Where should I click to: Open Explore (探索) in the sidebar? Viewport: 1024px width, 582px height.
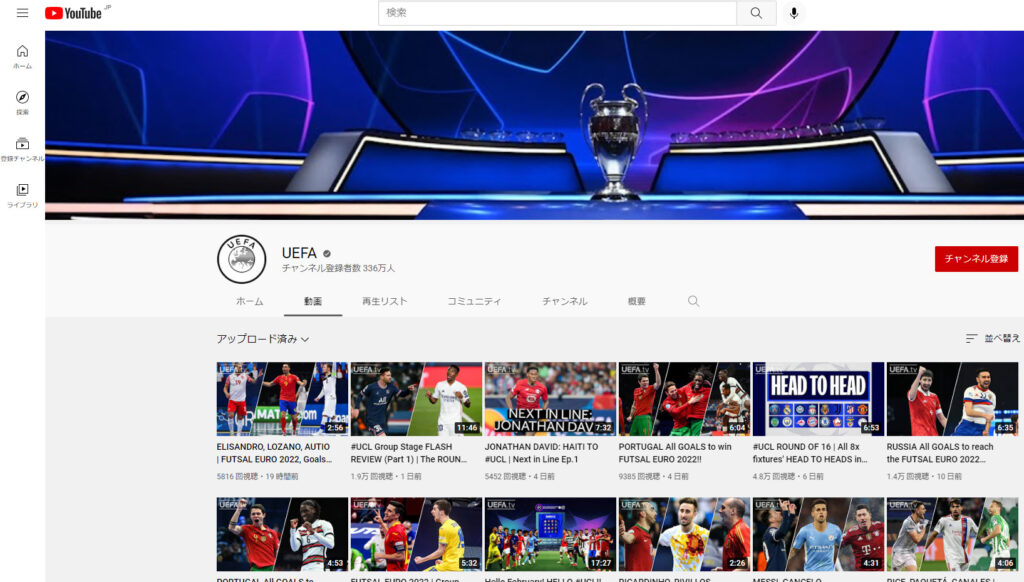tap(22, 103)
